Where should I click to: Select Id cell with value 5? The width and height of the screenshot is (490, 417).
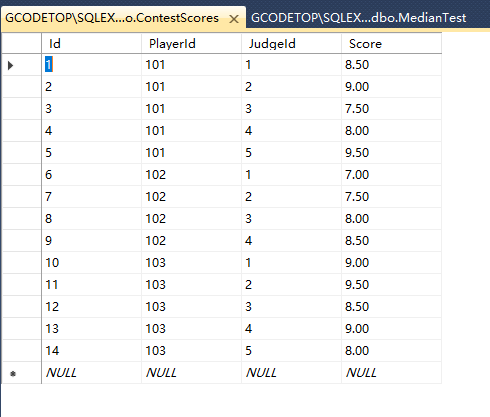pyautogui.click(x=92, y=153)
